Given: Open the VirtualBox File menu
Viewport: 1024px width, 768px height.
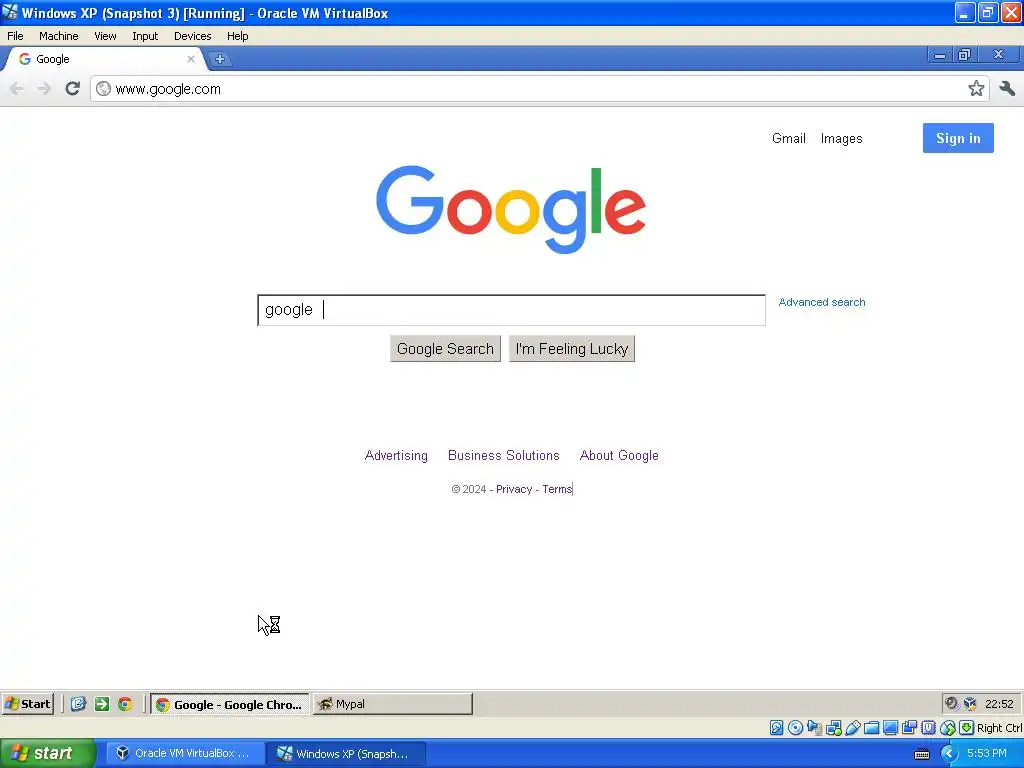Looking at the screenshot, I should (x=15, y=36).
